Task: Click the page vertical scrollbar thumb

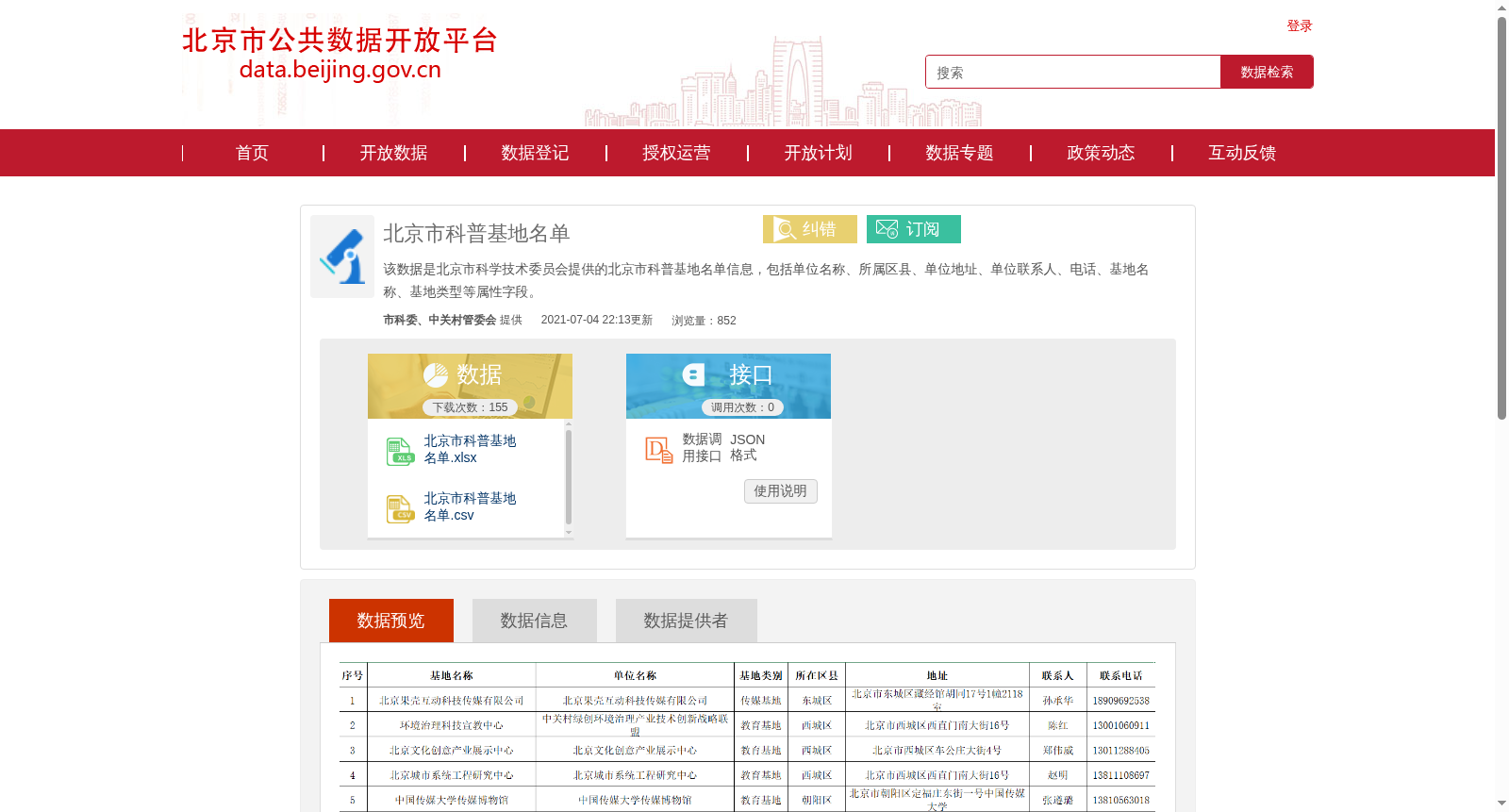Action: pos(1501,217)
